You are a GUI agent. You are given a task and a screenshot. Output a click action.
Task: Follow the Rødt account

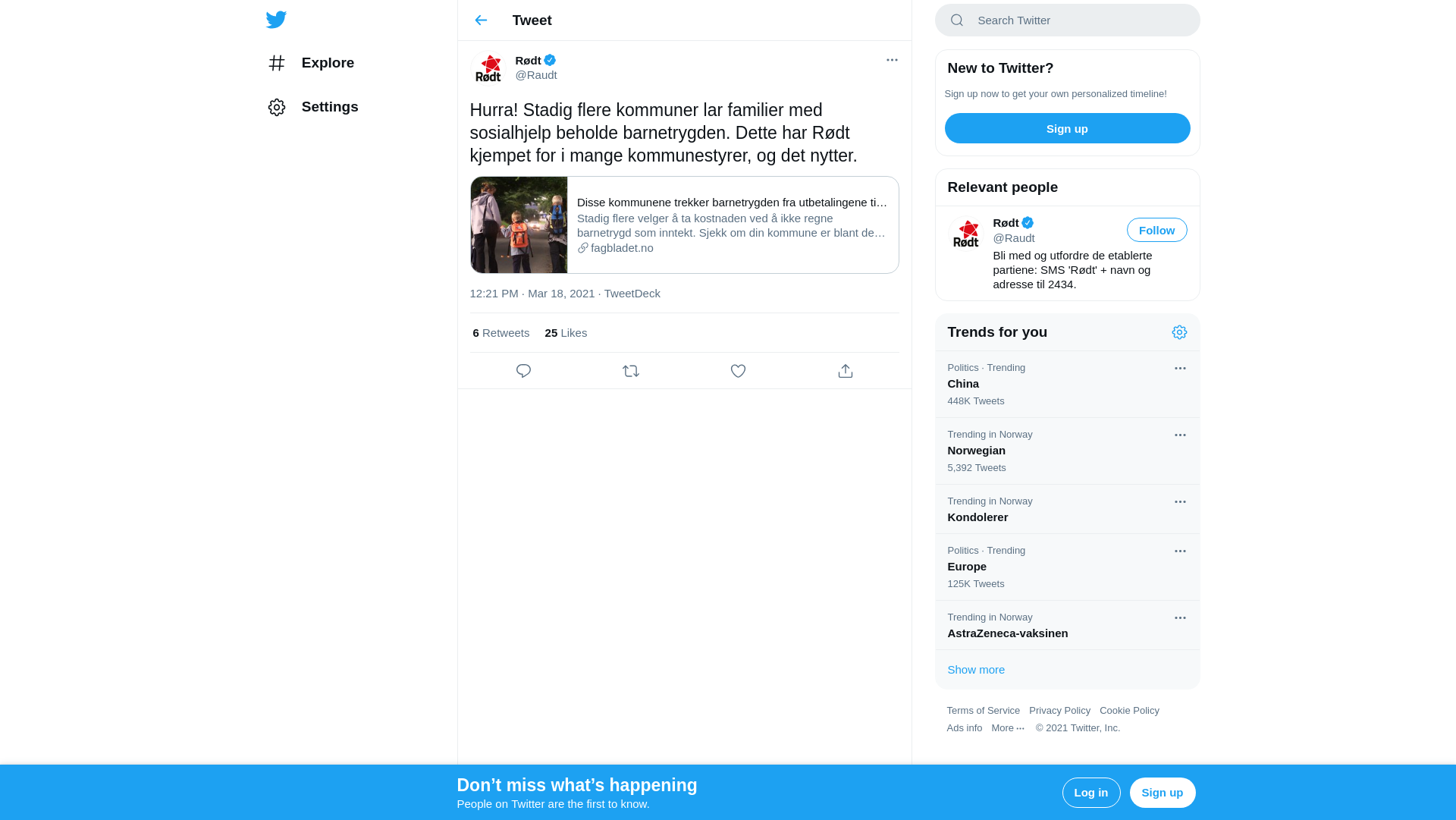1156,230
